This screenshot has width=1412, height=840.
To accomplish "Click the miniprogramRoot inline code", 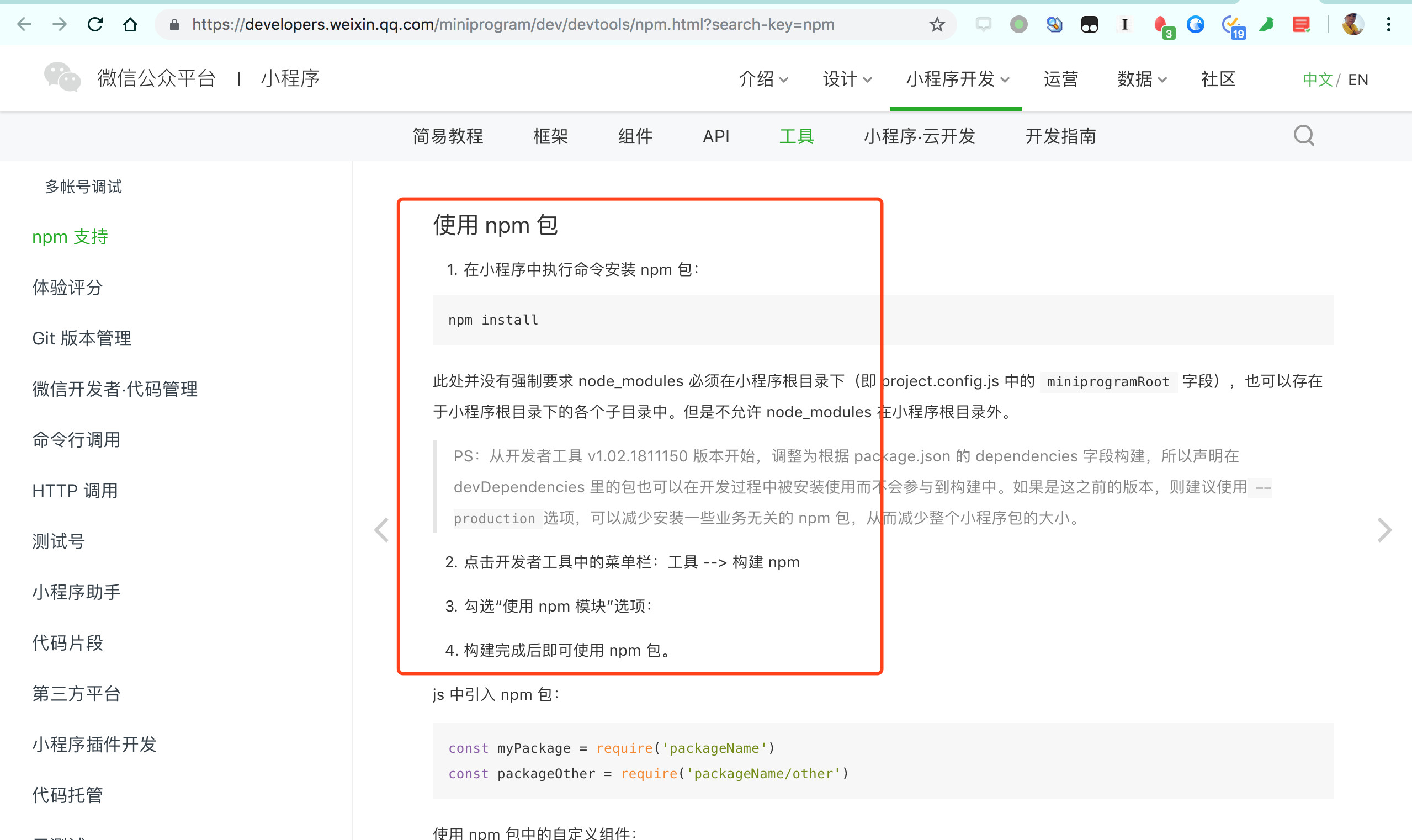I will tap(1108, 382).
